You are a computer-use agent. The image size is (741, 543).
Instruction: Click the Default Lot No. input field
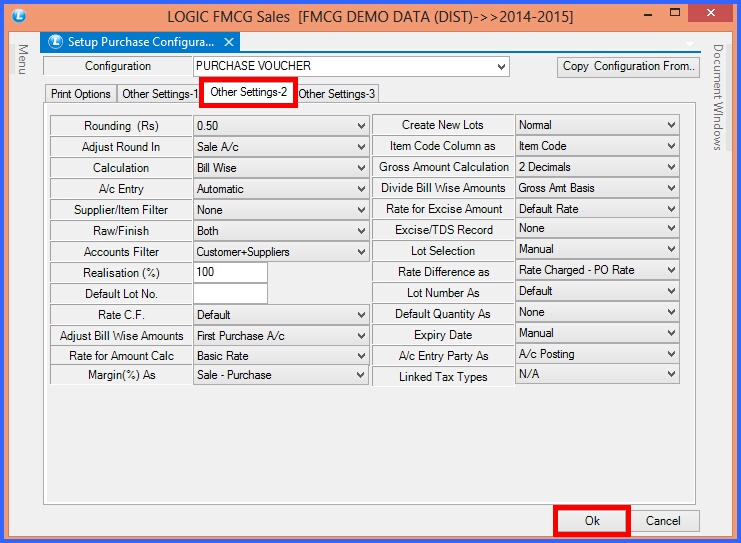click(231, 293)
